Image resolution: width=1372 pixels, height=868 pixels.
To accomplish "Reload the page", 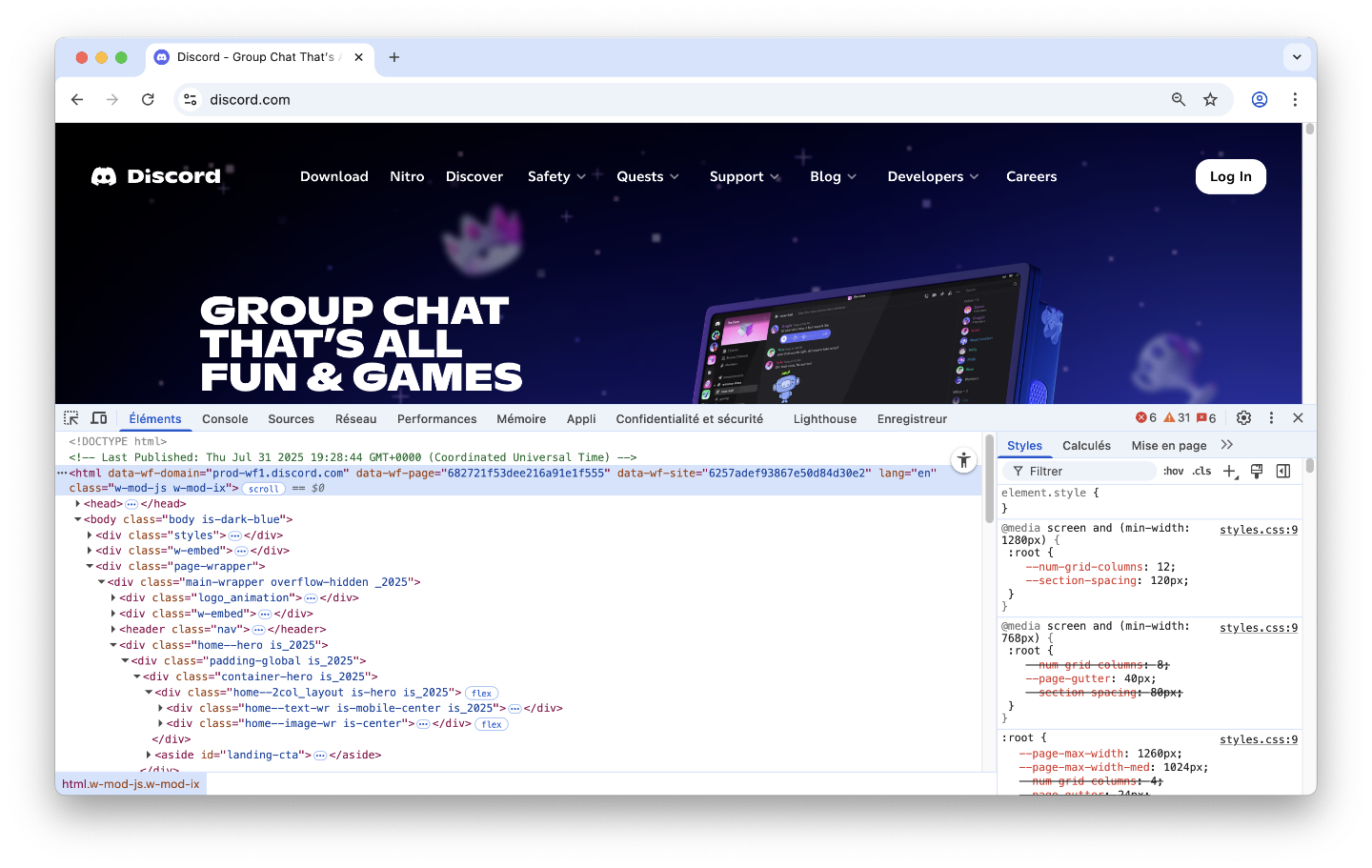I will pos(148,99).
